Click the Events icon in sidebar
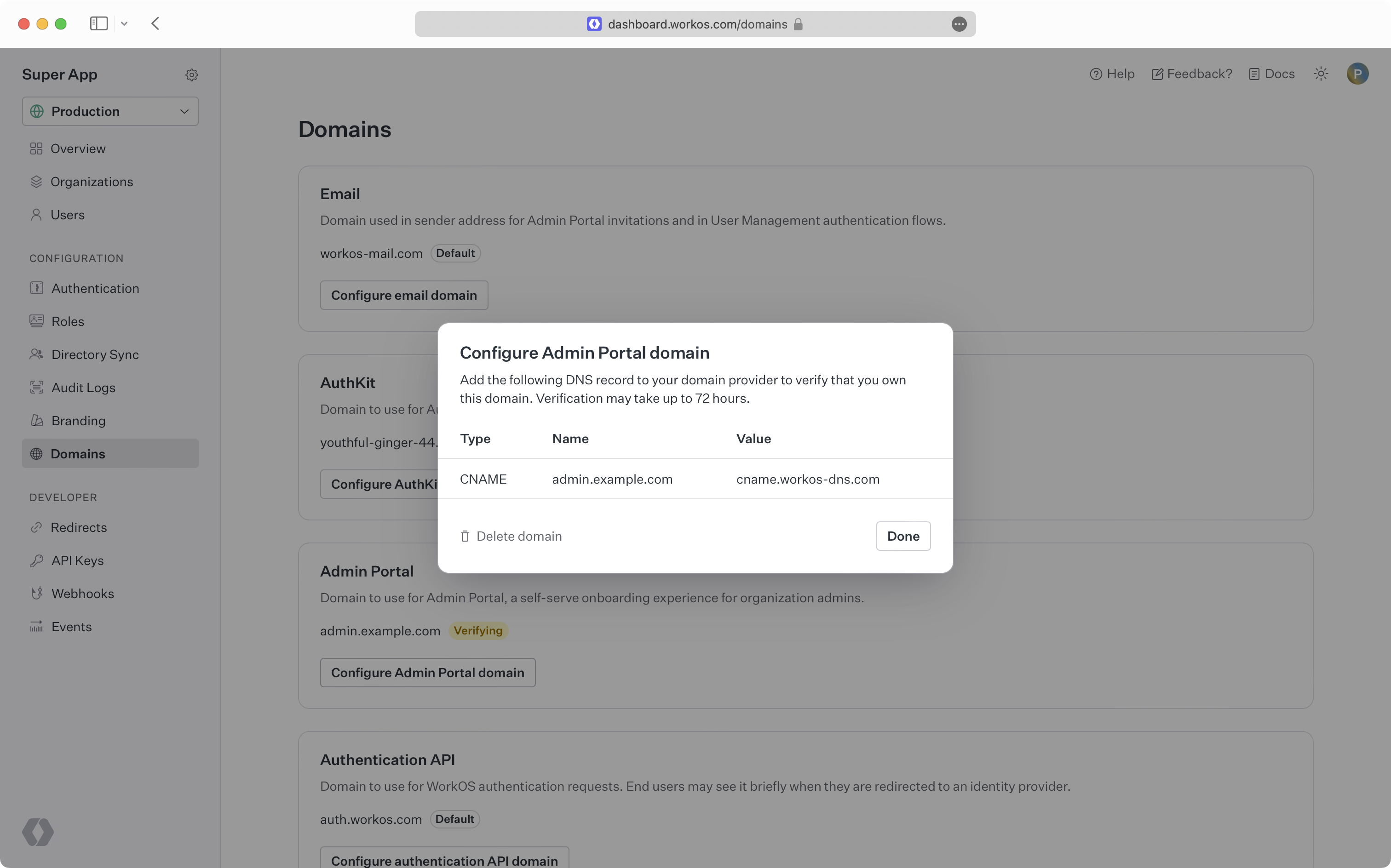 click(x=37, y=626)
